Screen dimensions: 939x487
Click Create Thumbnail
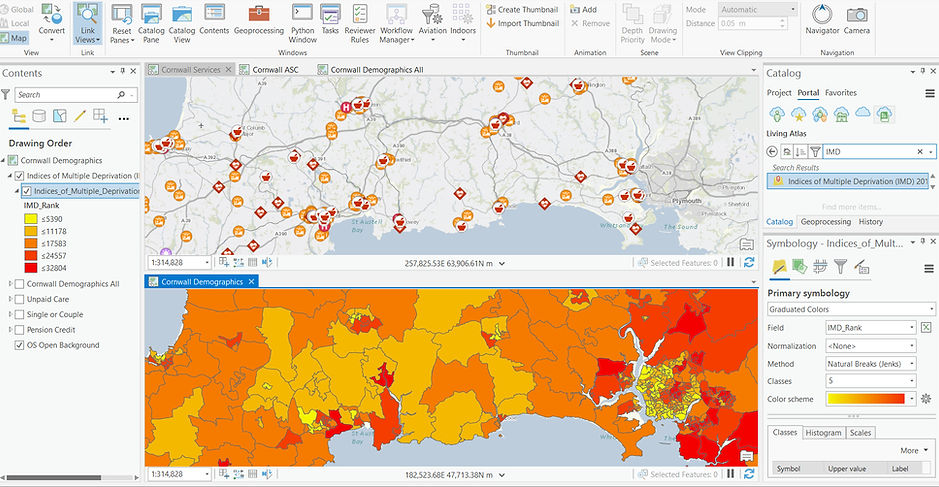click(x=522, y=10)
